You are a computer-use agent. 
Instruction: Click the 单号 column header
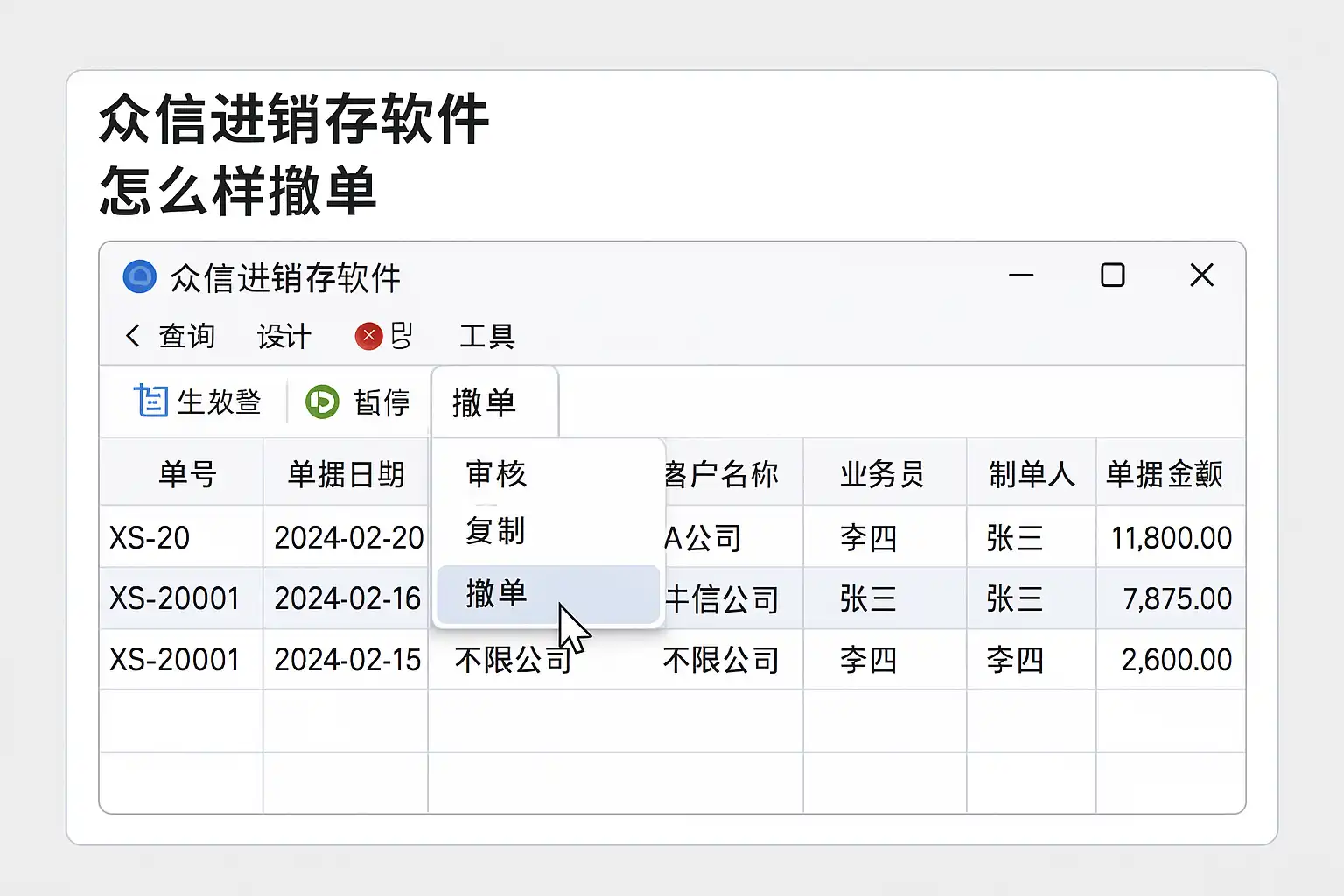(187, 474)
